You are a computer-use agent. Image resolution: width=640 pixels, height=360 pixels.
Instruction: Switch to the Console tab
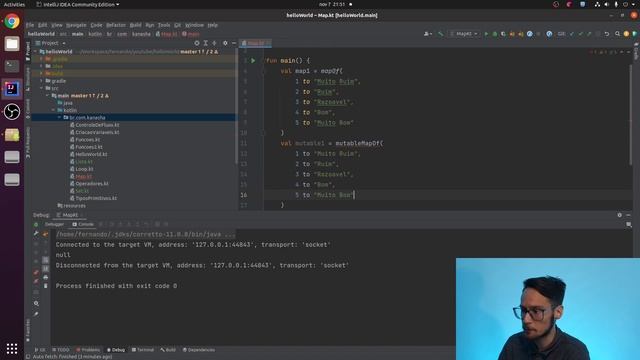(83, 224)
